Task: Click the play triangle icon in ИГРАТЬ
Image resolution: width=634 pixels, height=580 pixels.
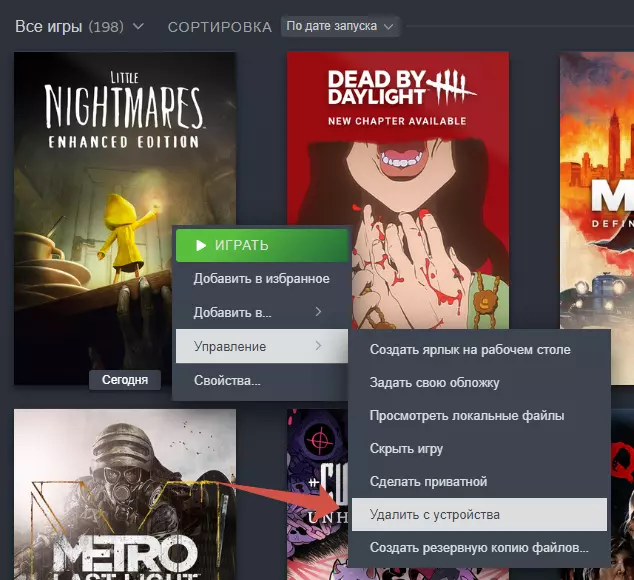Action: click(201, 246)
